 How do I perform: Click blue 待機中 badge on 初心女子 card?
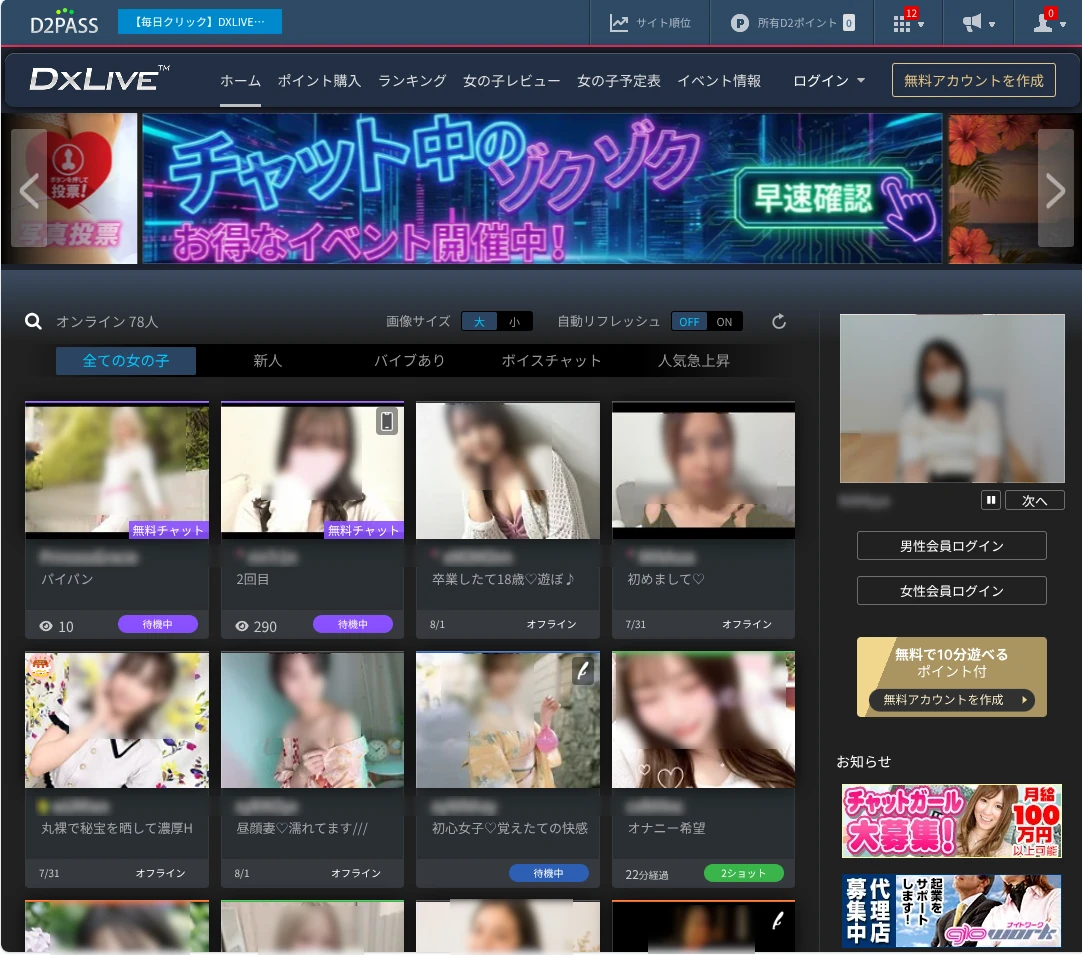click(549, 873)
